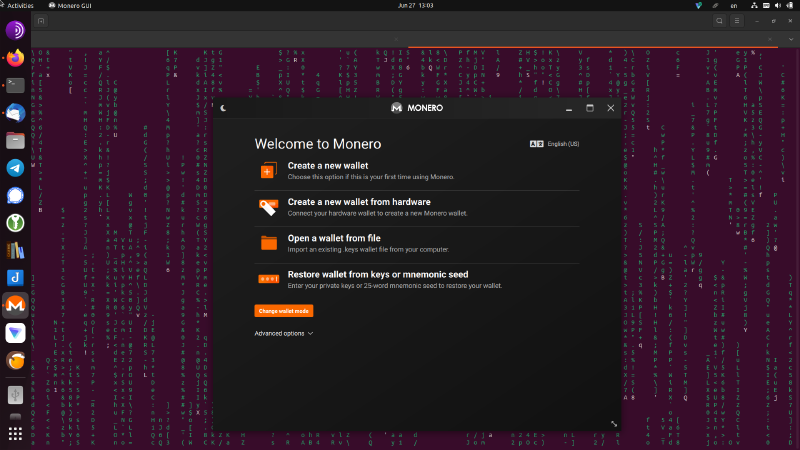The width and height of the screenshot is (800, 450).
Task: Select 'Create a new wallet' option
Action: tap(417, 171)
